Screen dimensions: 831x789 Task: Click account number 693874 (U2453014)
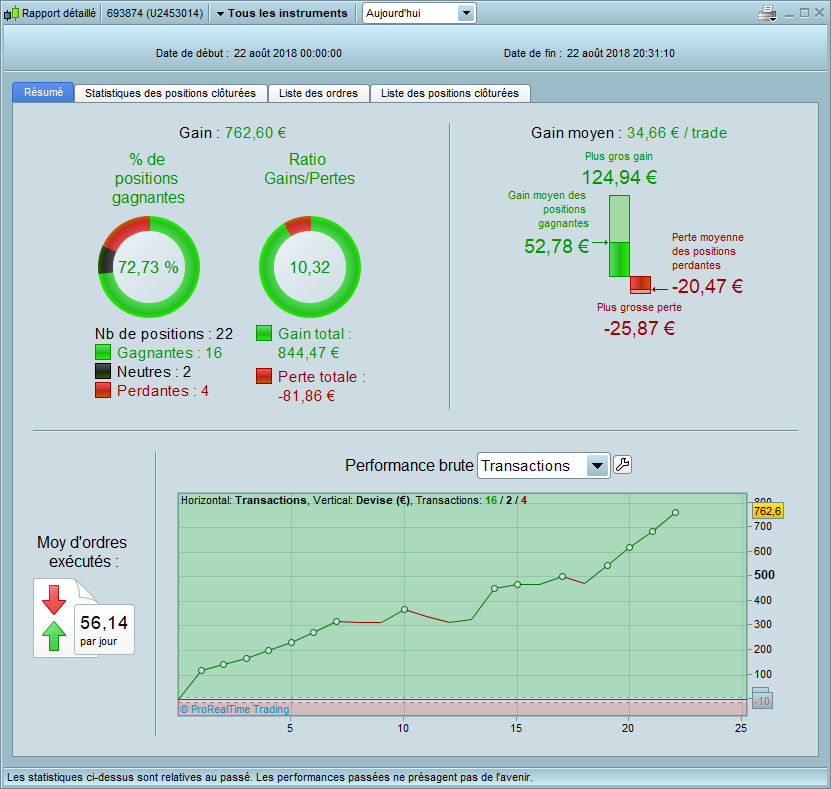[155, 13]
